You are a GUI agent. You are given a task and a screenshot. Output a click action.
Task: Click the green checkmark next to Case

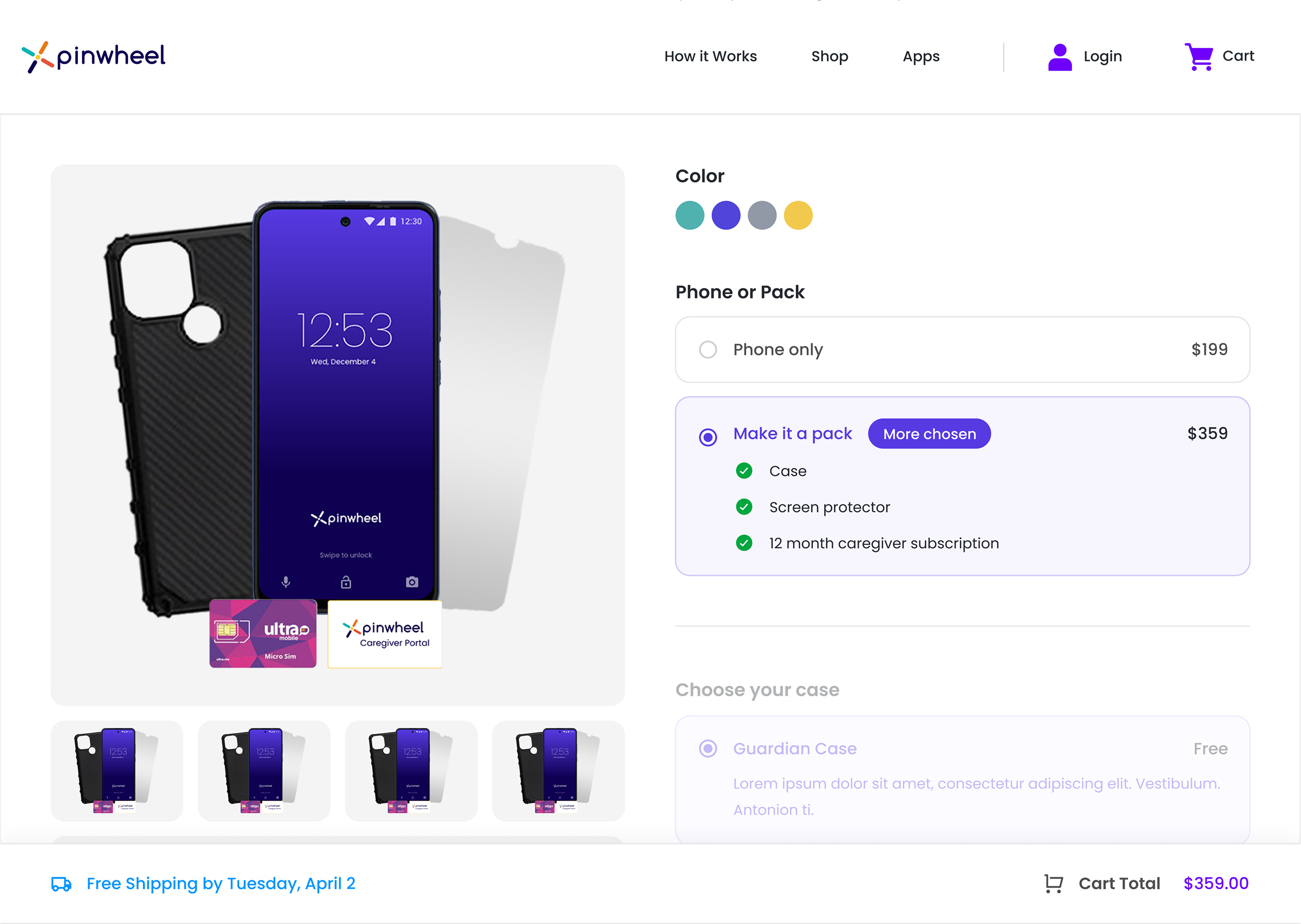[744, 471]
